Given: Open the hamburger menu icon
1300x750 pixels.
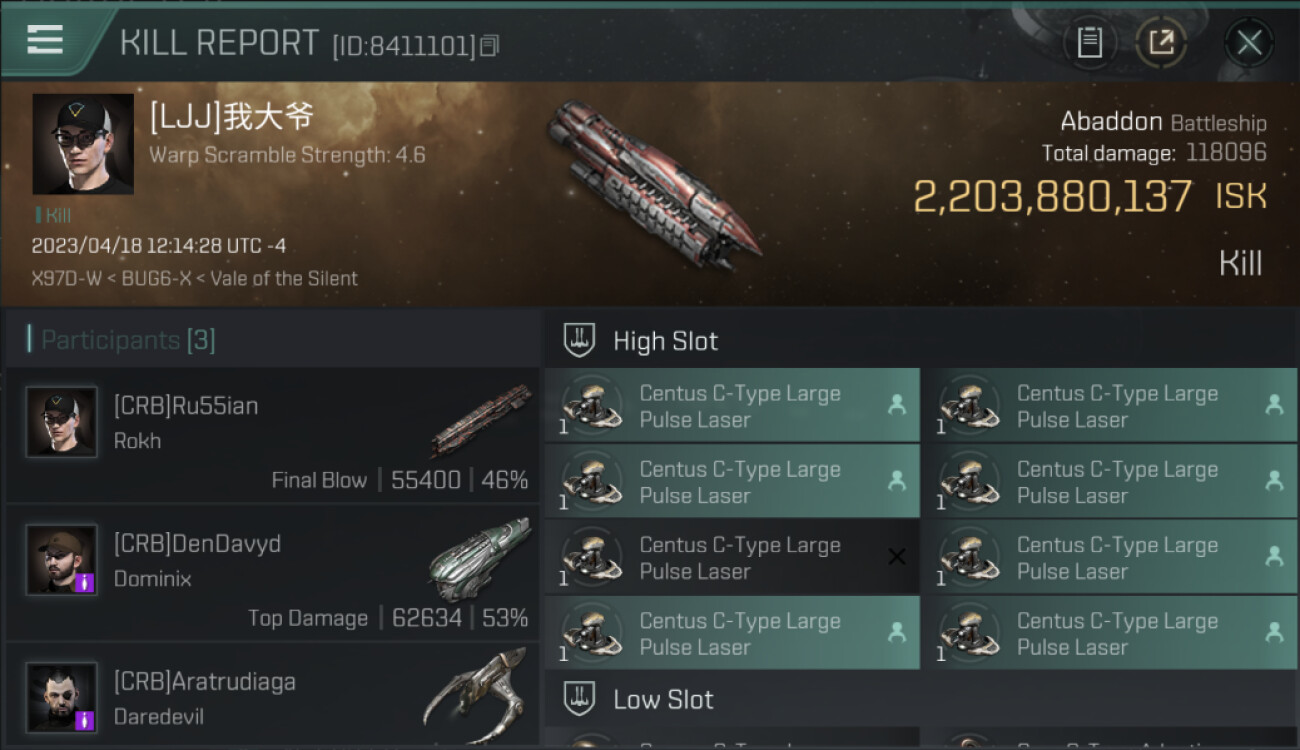Looking at the screenshot, I should (45, 40).
